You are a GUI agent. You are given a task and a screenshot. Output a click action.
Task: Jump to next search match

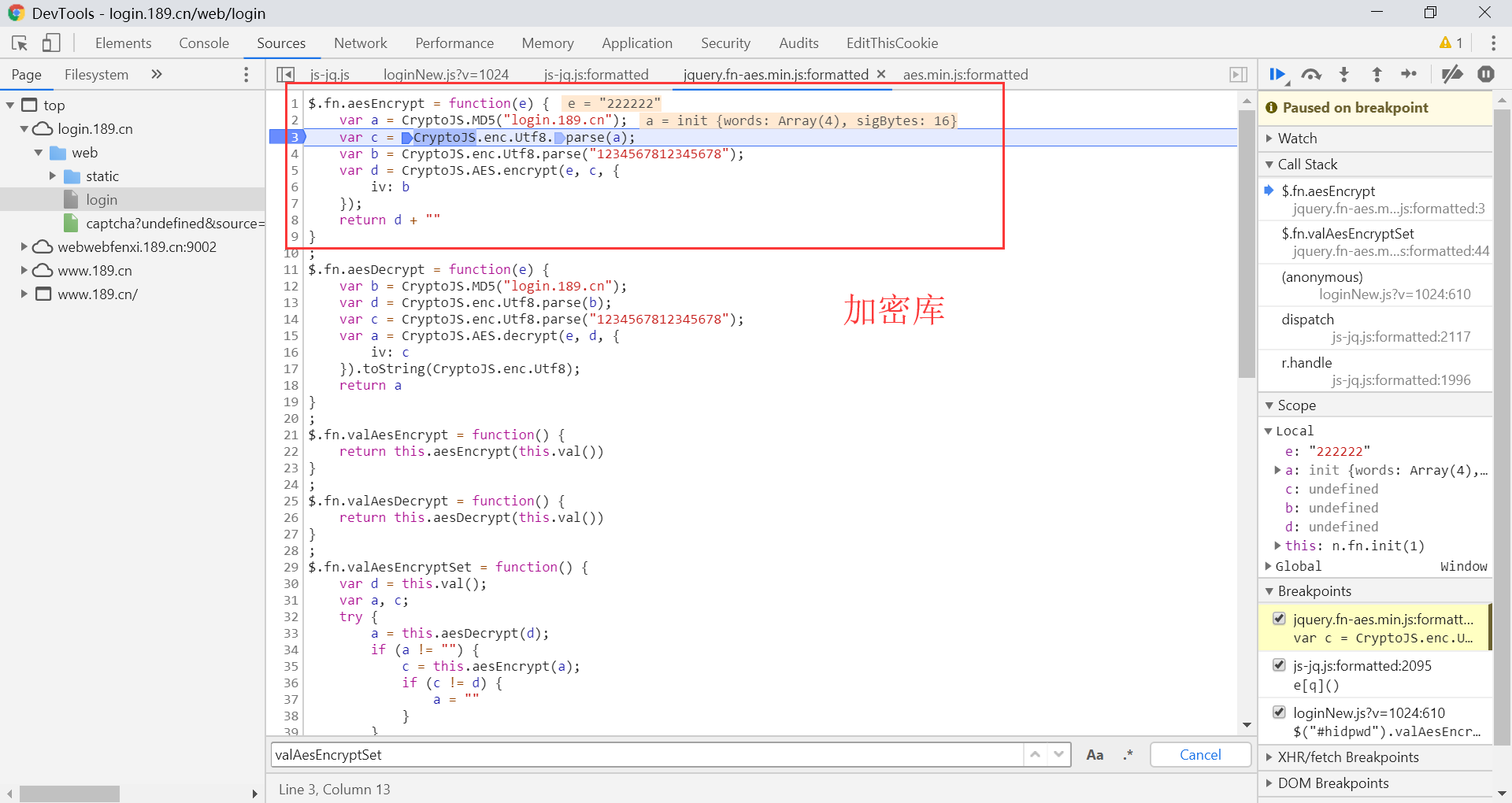[1059, 754]
